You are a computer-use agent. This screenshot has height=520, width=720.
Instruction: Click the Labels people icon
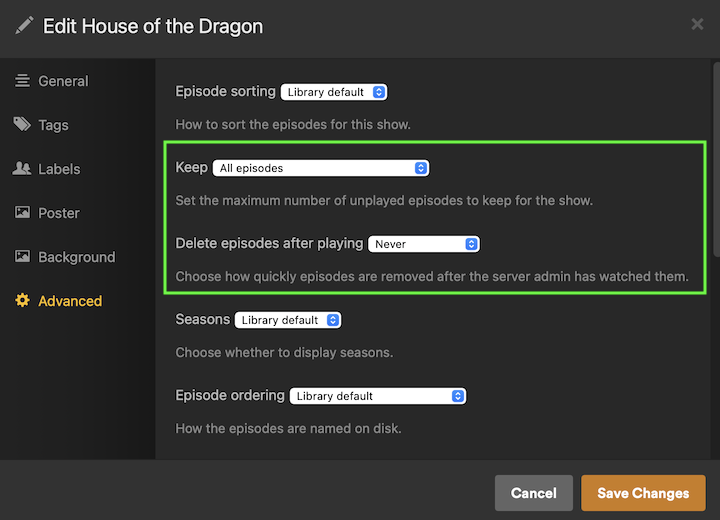point(22,169)
